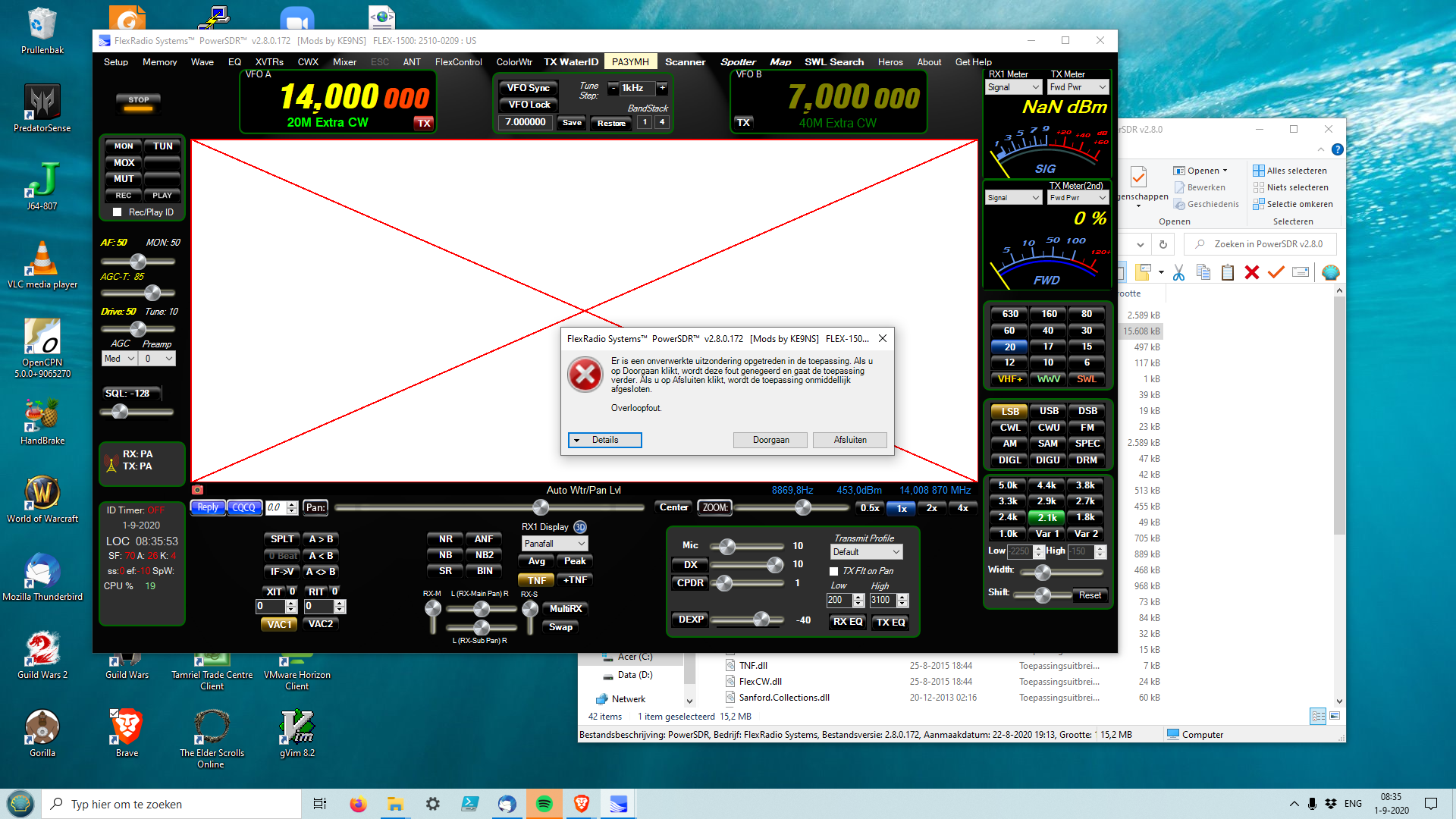Click the red record icon below panadapter
1456x819 pixels.
click(x=198, y=490)
